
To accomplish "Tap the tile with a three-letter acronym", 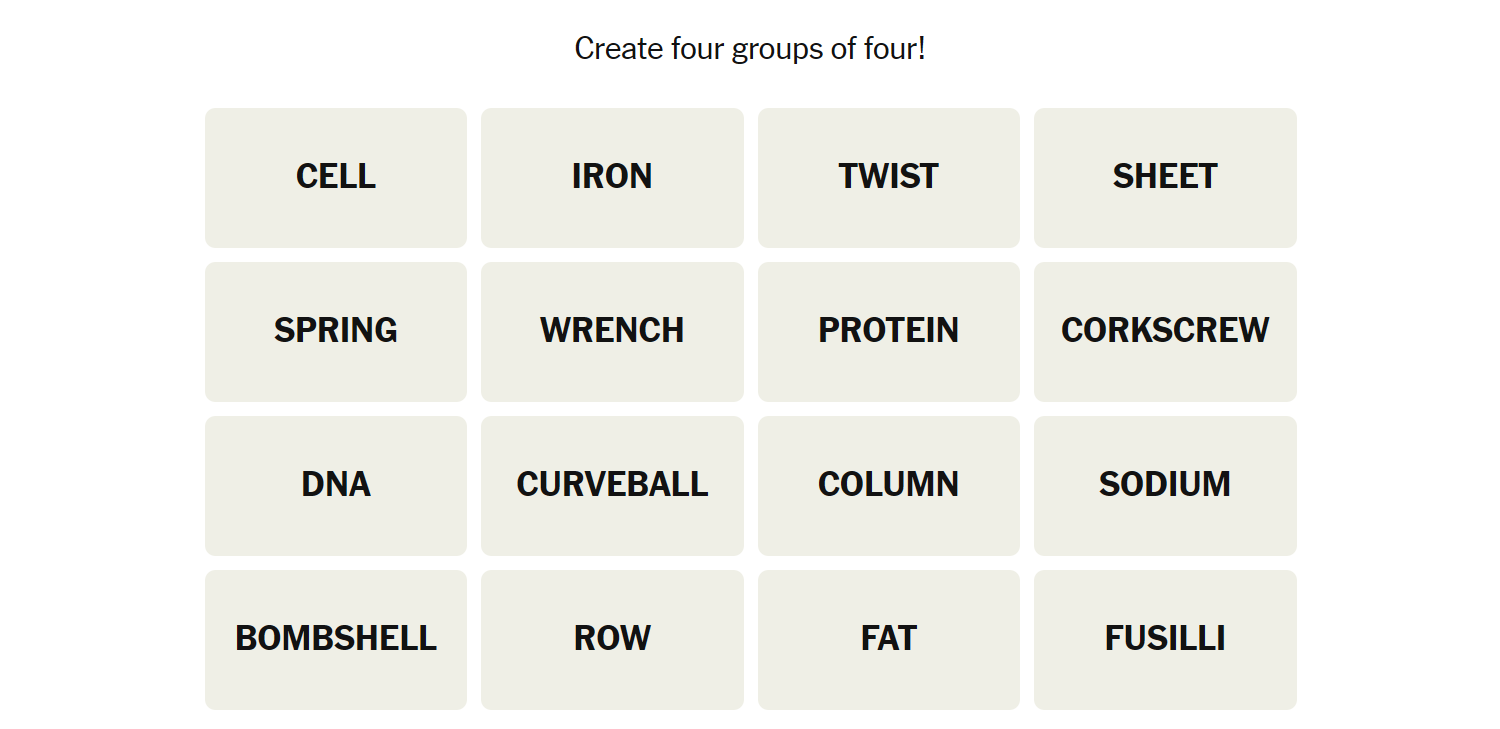I will [x=336, y=485].
